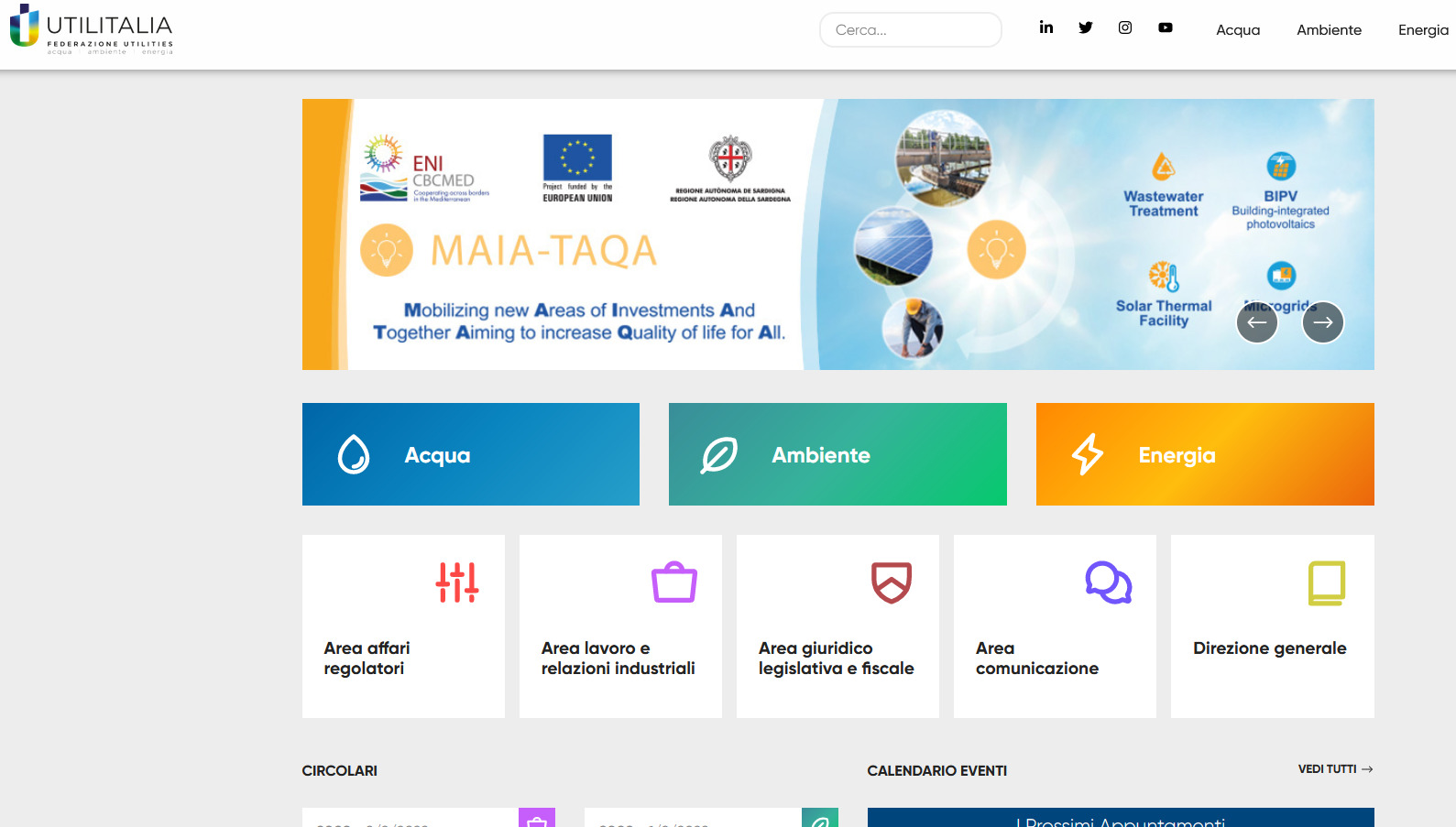
Task: Click the book icon for Direzione generale
Action: click(1327, 582)
